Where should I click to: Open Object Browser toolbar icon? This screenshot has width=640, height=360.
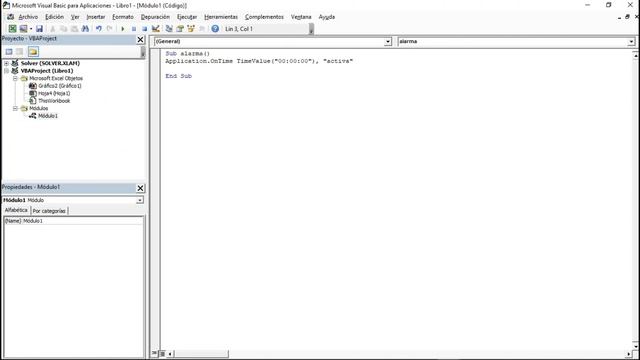(191, 29)
